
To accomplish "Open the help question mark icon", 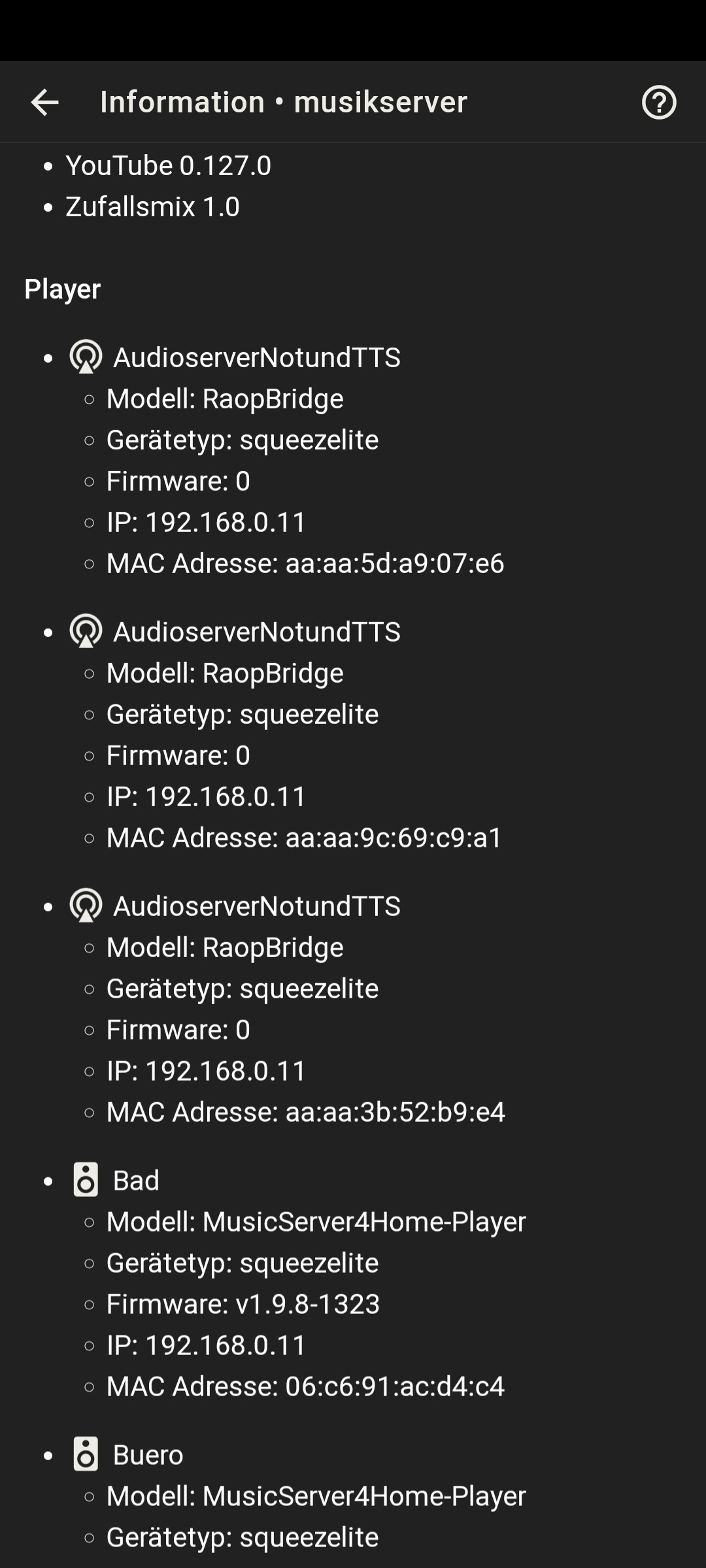I will click(x=658, y=103).
